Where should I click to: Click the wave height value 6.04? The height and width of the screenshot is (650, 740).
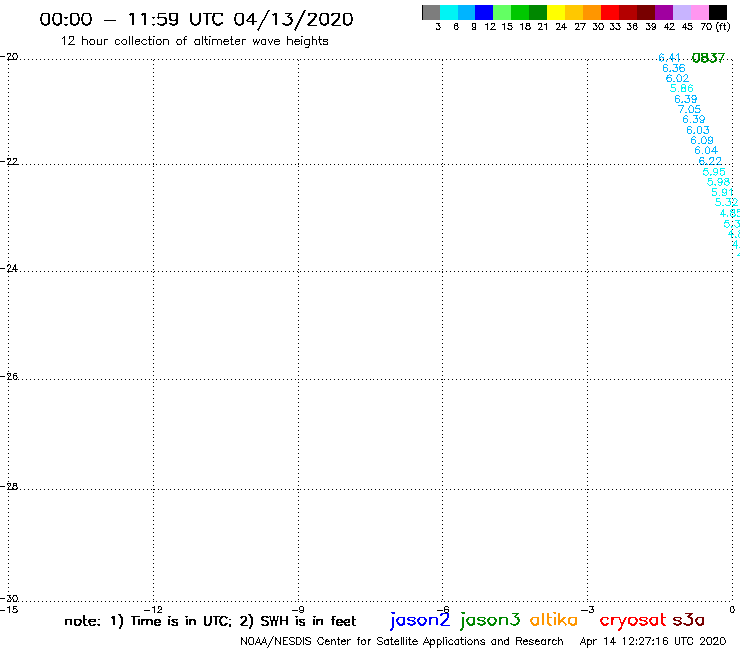(x=706, y=151)
